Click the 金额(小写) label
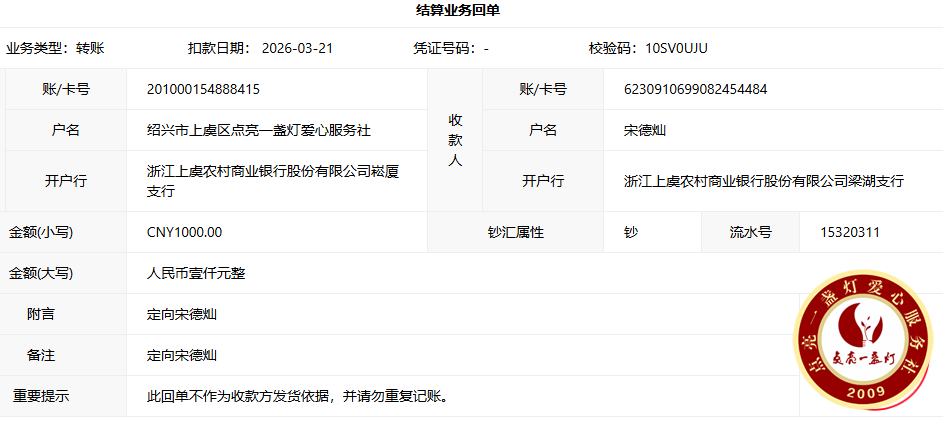The image size is (943, 421). click(41, 232)
